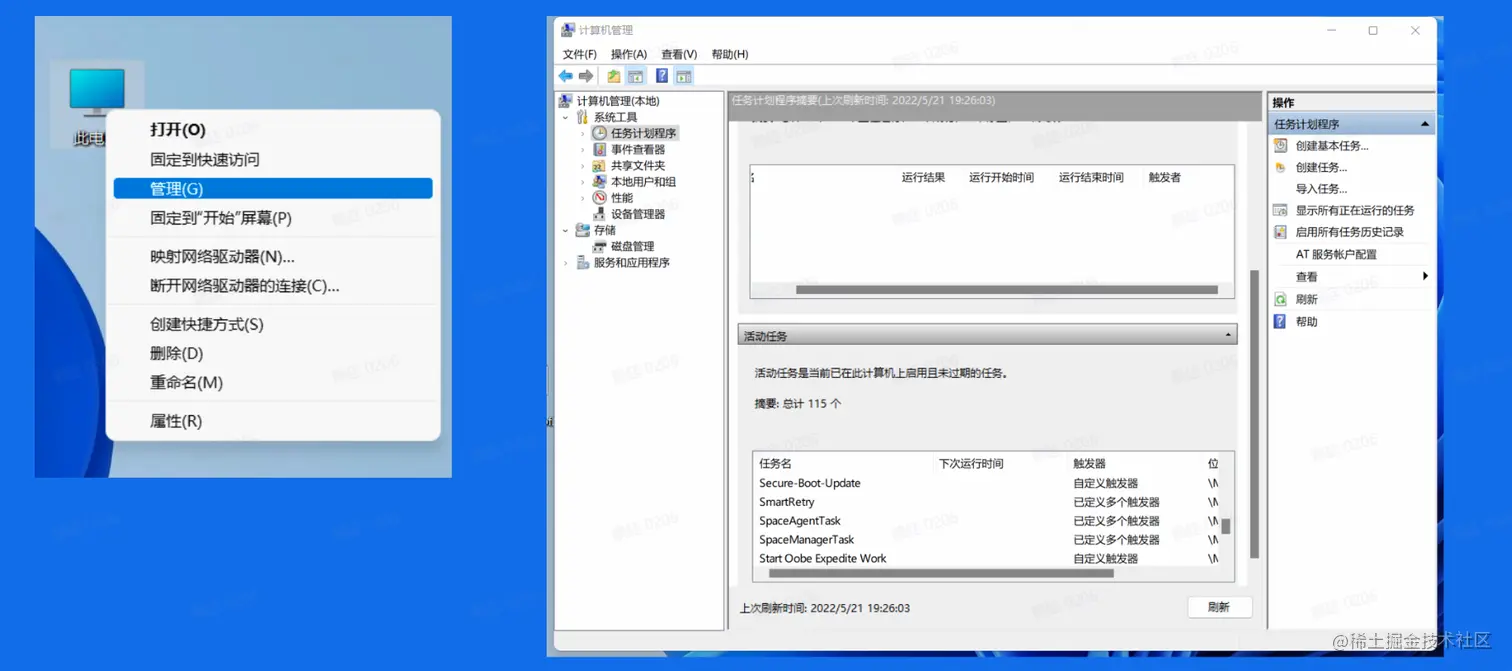Open the 查看 submenu in Actions pane
Image resolution: width=1512 pixels, height=671 pixels.
click(1350, 277)
